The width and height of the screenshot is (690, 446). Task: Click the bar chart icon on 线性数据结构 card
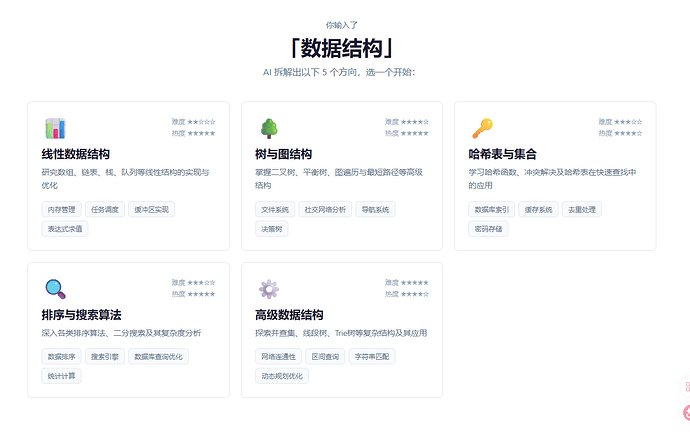pyautogui.click(x=55, y=128)
